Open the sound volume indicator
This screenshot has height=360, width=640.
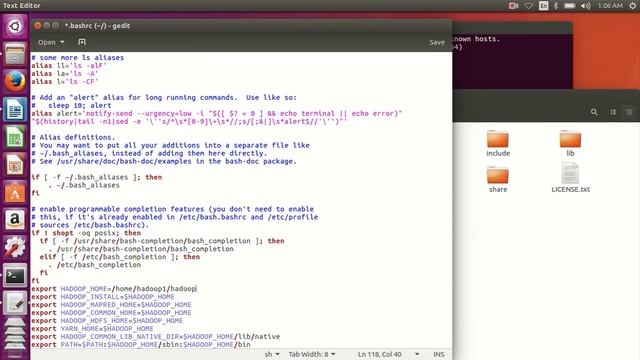(x=586, y=6)
